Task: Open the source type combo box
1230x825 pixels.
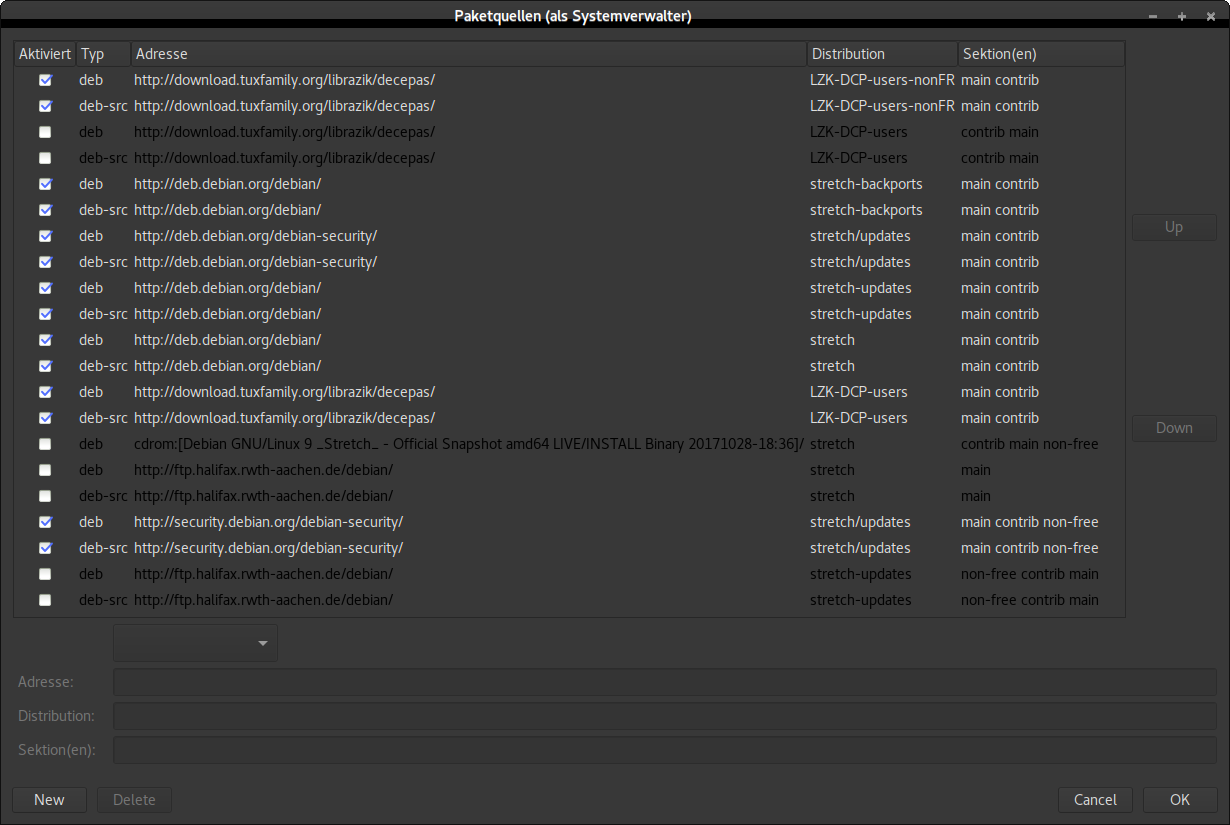Action: [x=196, y=643]
